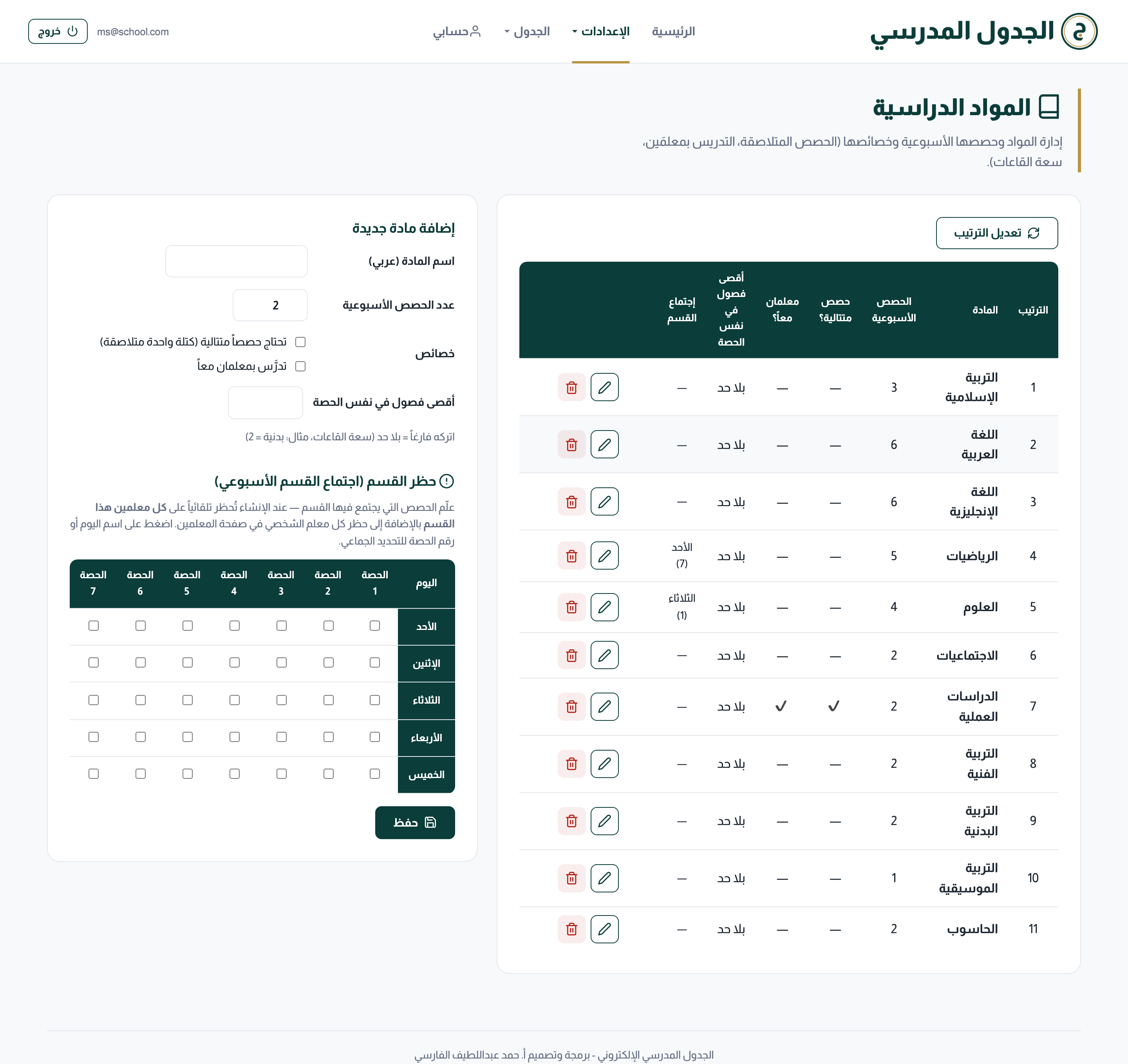Screen dimensions: 1128x1064
Task: Edit the العلوم subject row
Action: [x=604, y=606]
